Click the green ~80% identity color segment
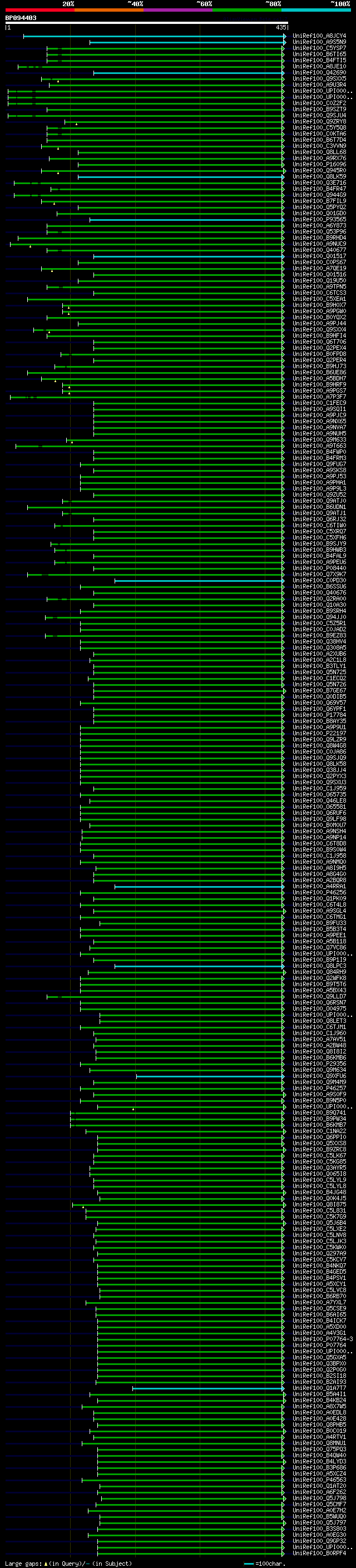356x1568 pixels. point(247,11)
